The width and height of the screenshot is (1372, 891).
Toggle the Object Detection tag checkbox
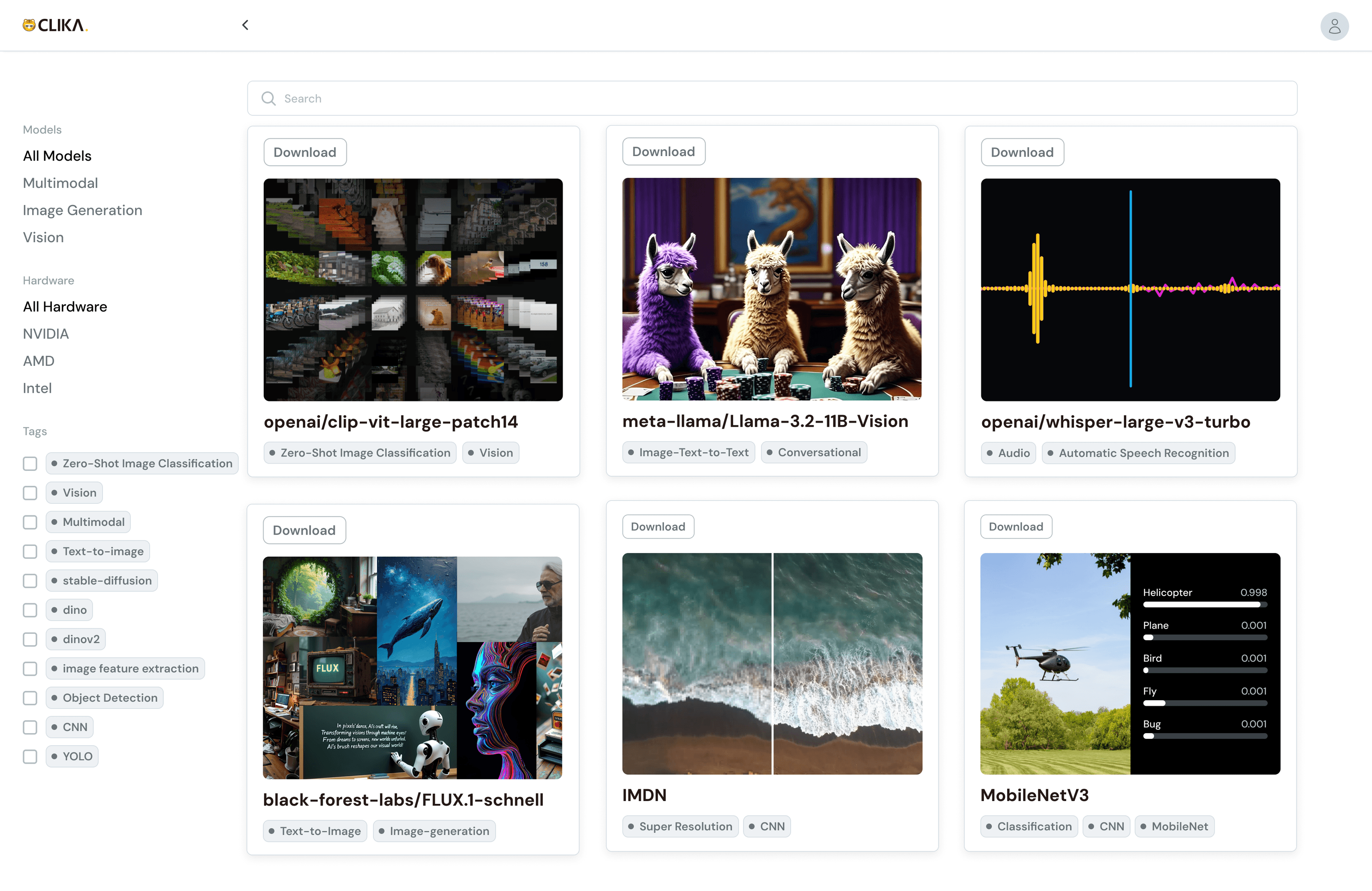pyautogui.click(x=30, y=698)
